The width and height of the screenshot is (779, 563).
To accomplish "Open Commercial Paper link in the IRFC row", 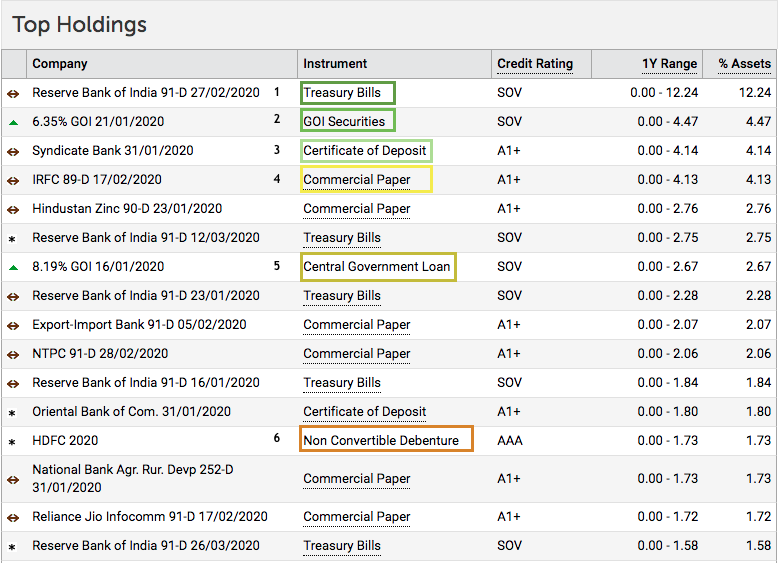I will (357, 180).
